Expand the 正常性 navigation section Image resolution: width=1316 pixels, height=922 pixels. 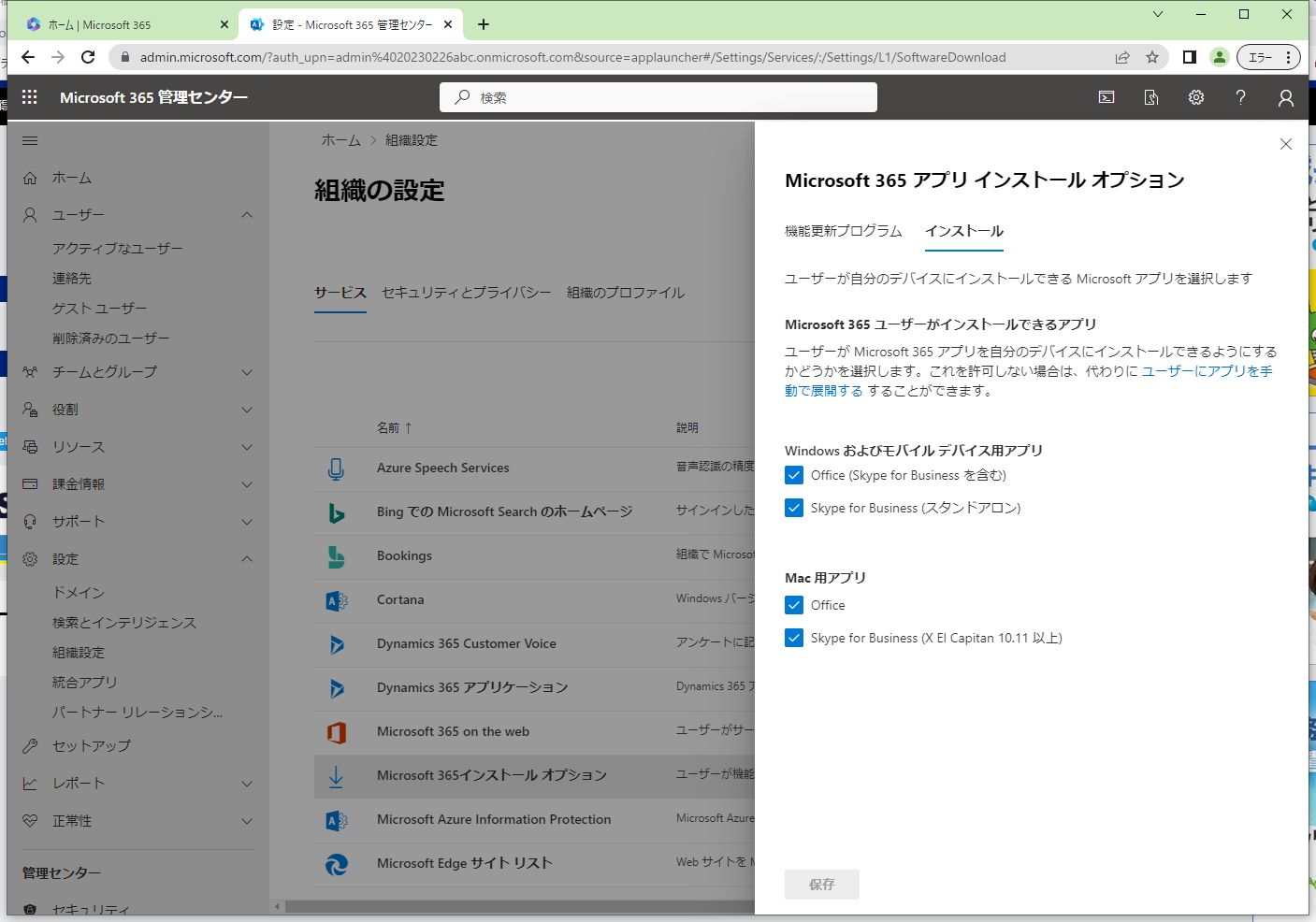247,821
